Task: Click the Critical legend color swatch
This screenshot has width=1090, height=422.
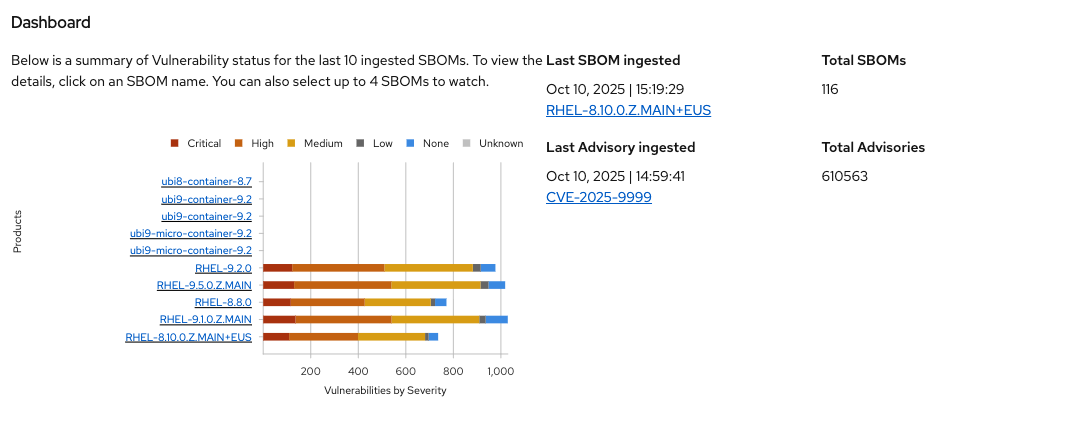Action: [175, 143]
